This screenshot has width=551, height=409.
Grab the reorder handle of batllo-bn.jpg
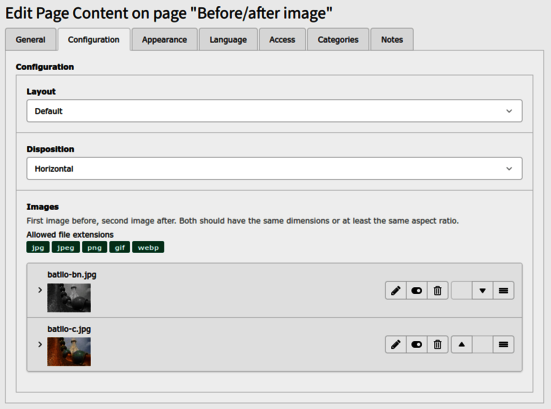pos(504,291)
